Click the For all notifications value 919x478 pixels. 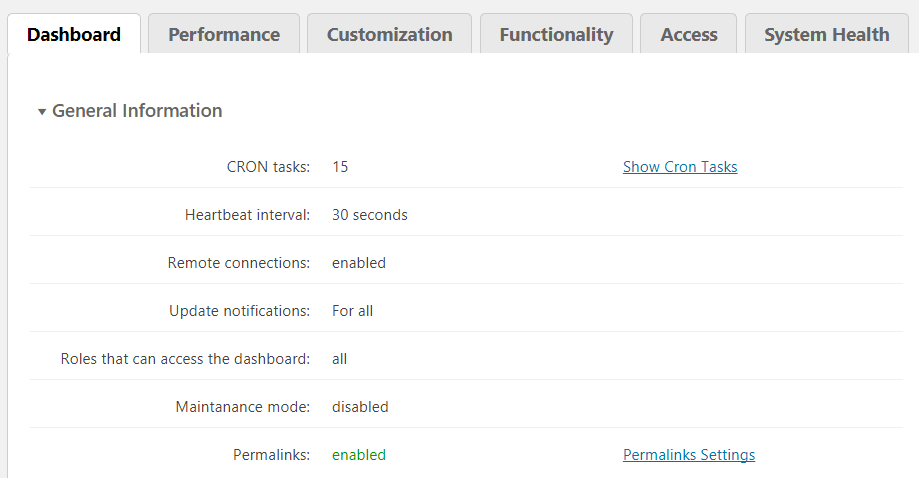point(352,311)
